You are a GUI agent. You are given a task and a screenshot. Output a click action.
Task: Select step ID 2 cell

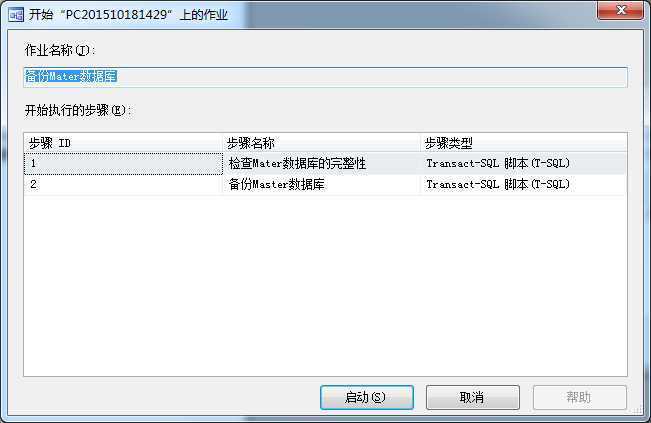click(x=123, y=184)
